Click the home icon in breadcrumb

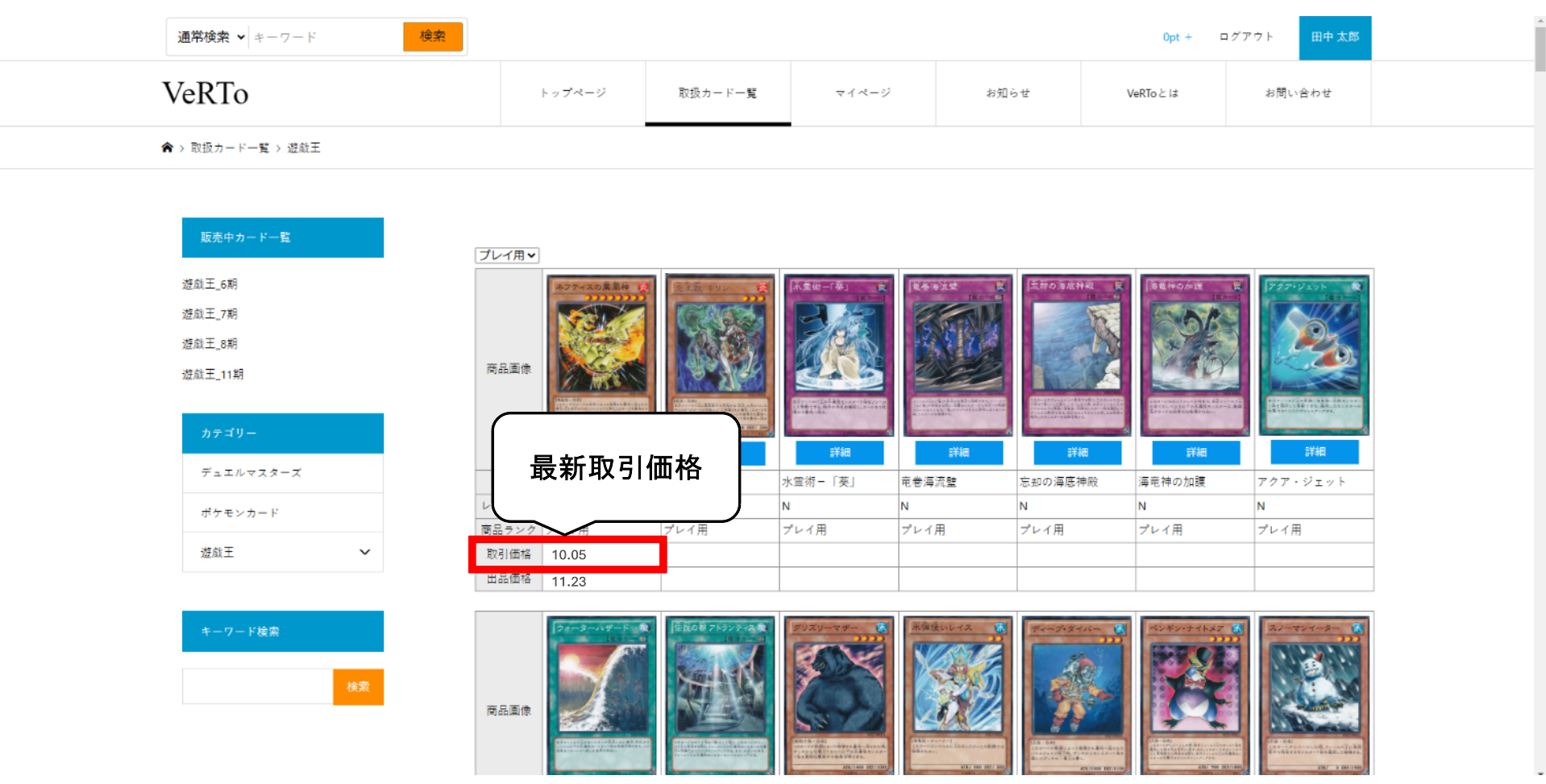(167, 147)
